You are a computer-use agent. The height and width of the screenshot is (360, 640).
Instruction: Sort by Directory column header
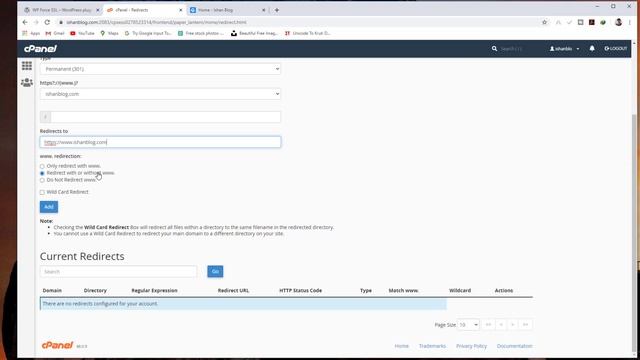click(x=95, y=290)
